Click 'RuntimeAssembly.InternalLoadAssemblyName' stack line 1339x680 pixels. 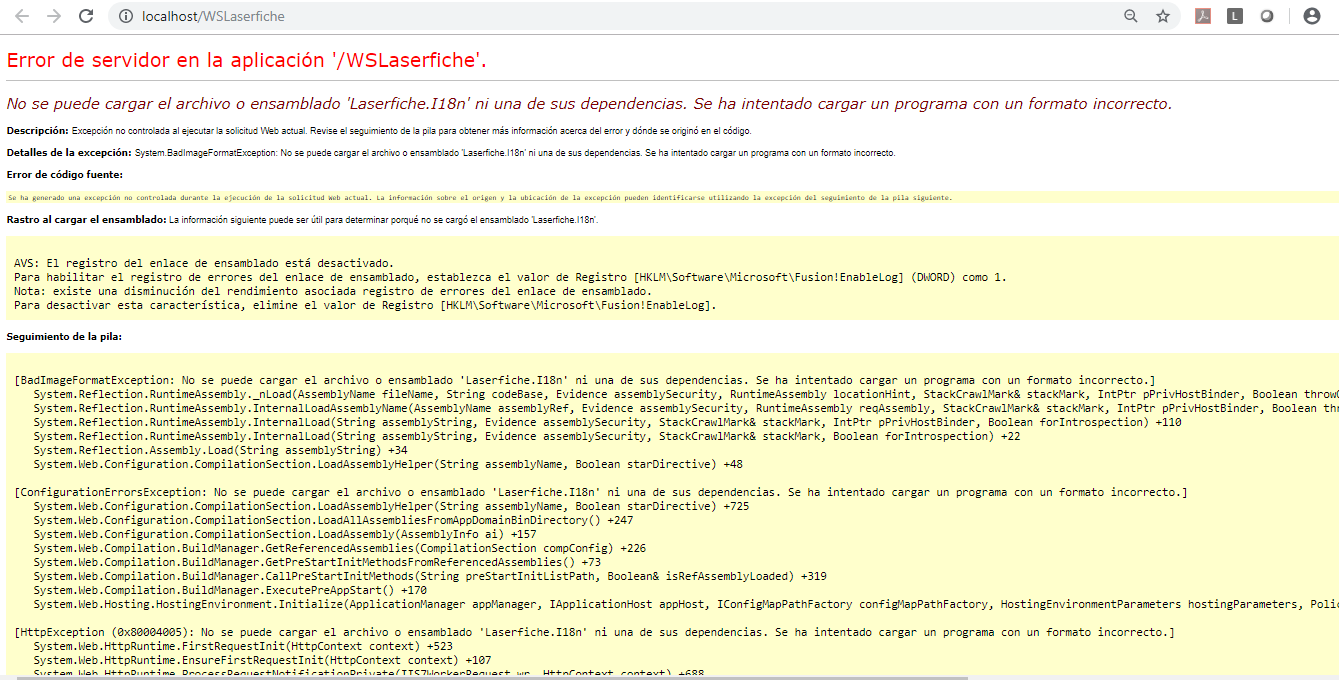pos(686,408)
